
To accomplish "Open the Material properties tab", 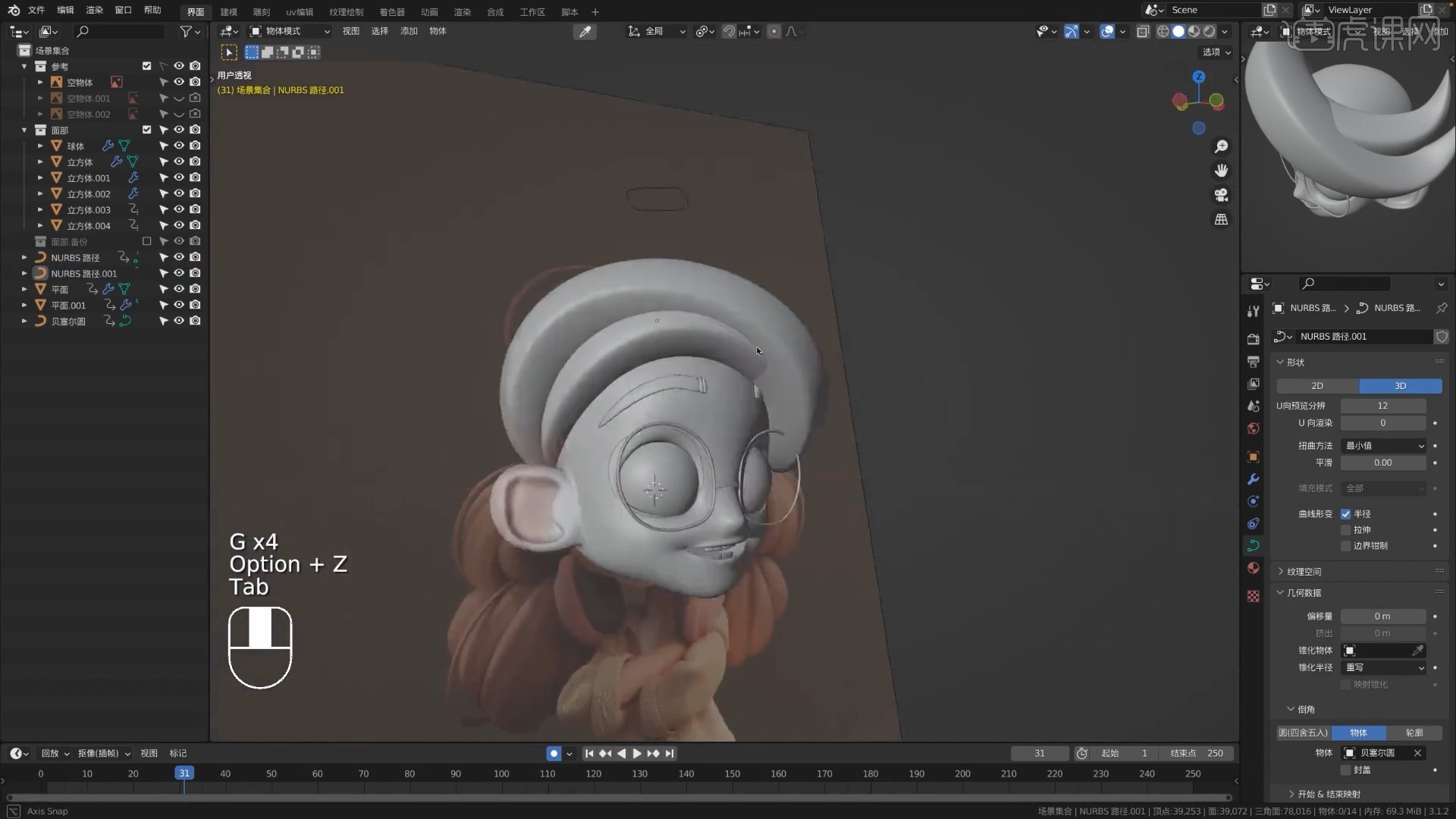I will tap(1254, 567).
